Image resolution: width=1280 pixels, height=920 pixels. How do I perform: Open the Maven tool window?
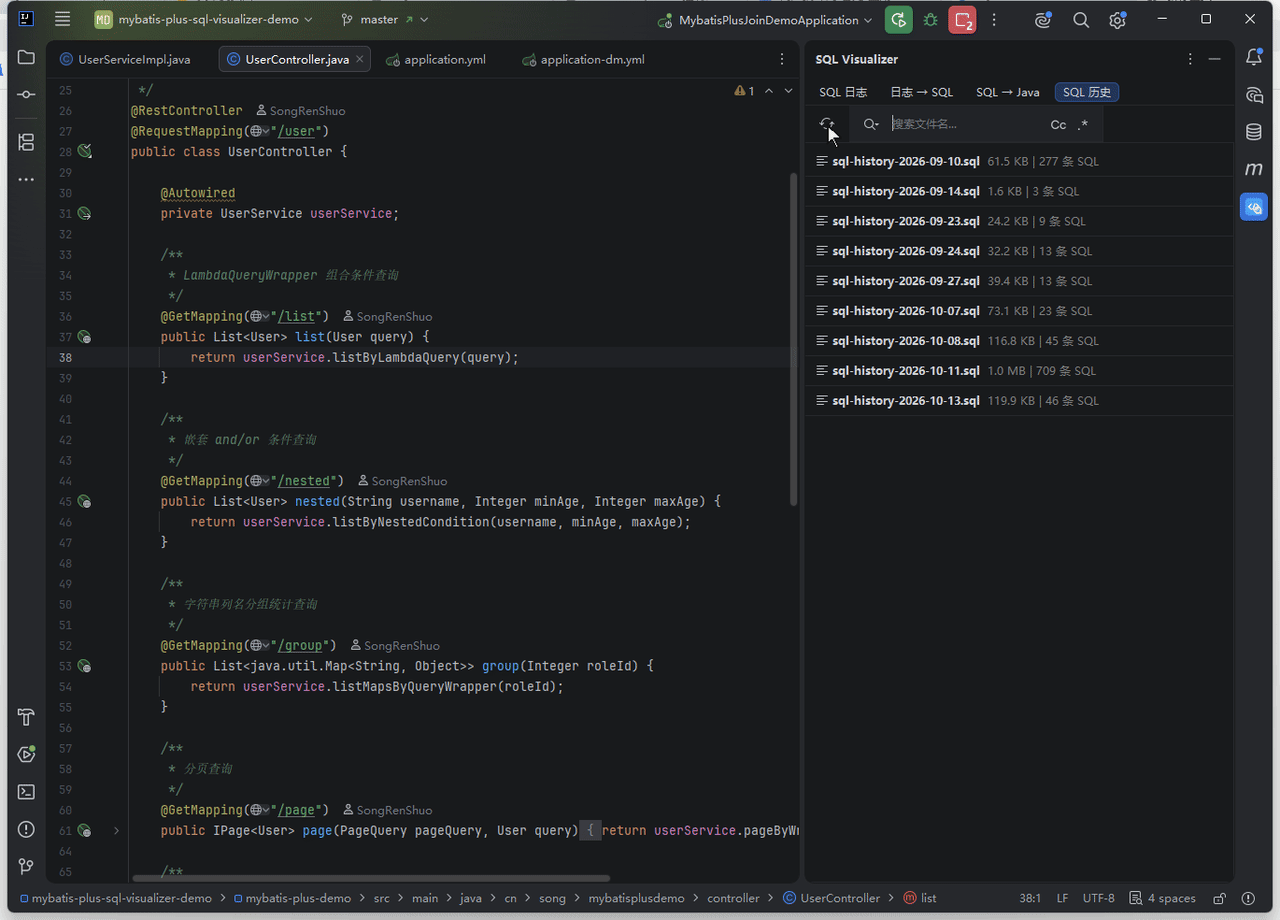pos(1254,169)
